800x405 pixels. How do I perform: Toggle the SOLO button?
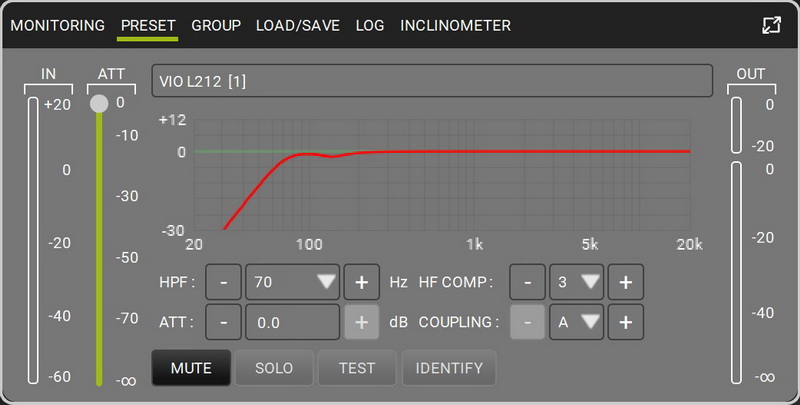click(274, 368)
